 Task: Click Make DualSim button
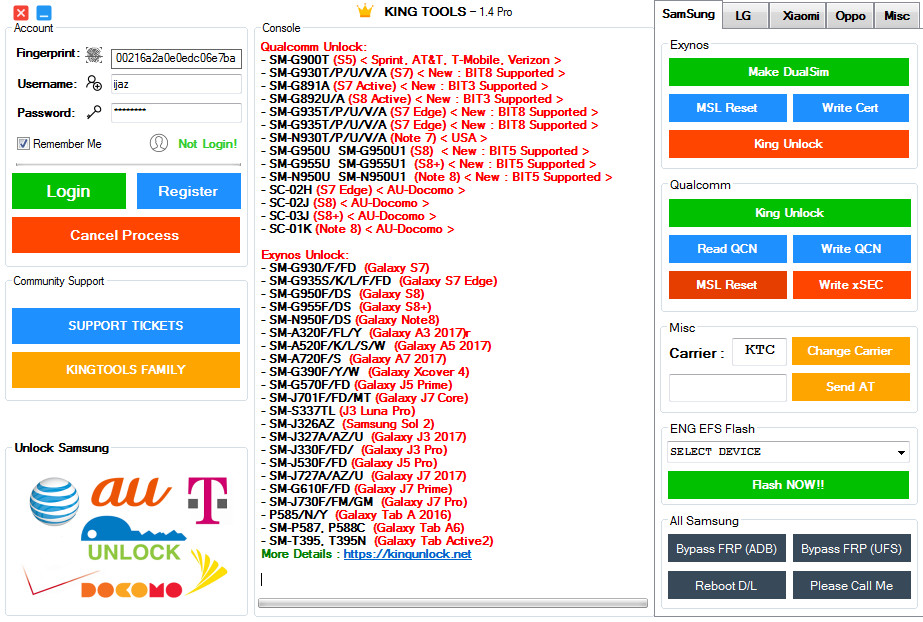(789, 72)
